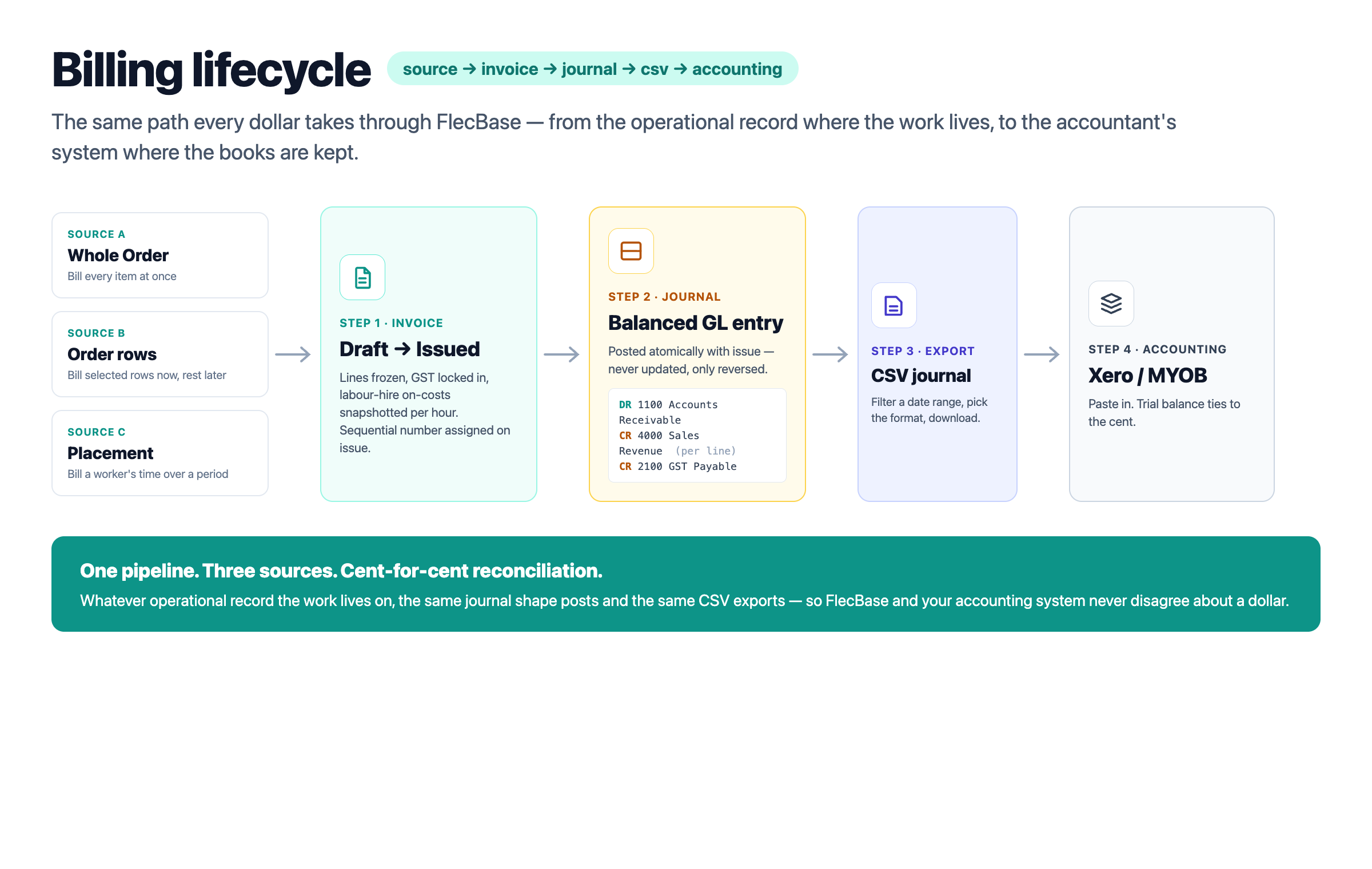Click the CSV journal title
The width and height of the screenshot is (1372, 869).
coord(920,376)
